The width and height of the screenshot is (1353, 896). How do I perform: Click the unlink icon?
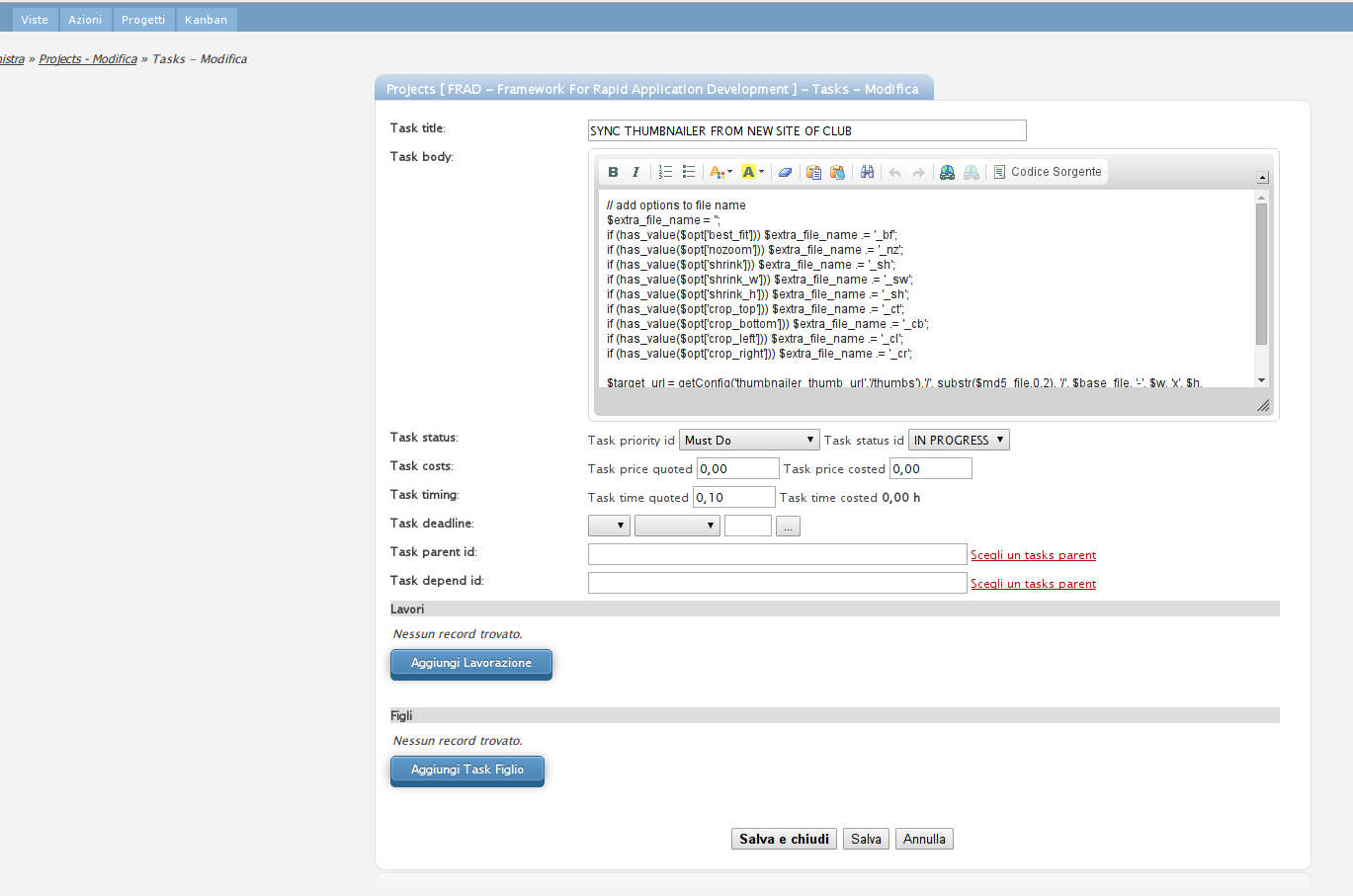click(972, 172)
